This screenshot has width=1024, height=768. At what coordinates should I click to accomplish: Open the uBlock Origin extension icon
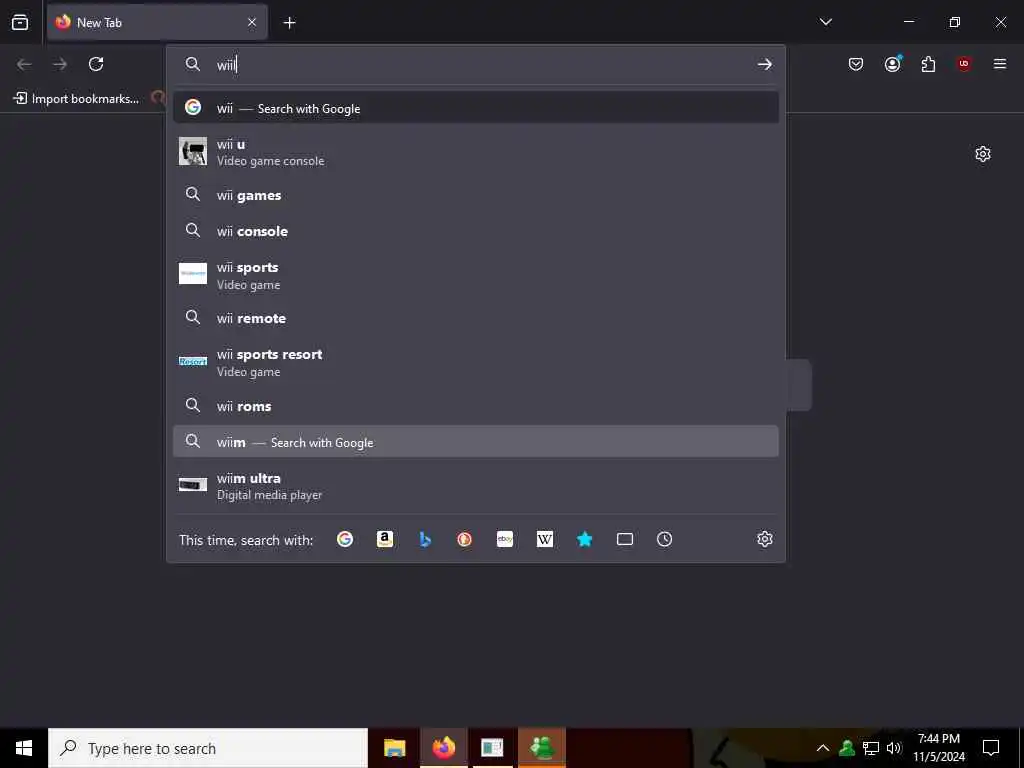964,64
